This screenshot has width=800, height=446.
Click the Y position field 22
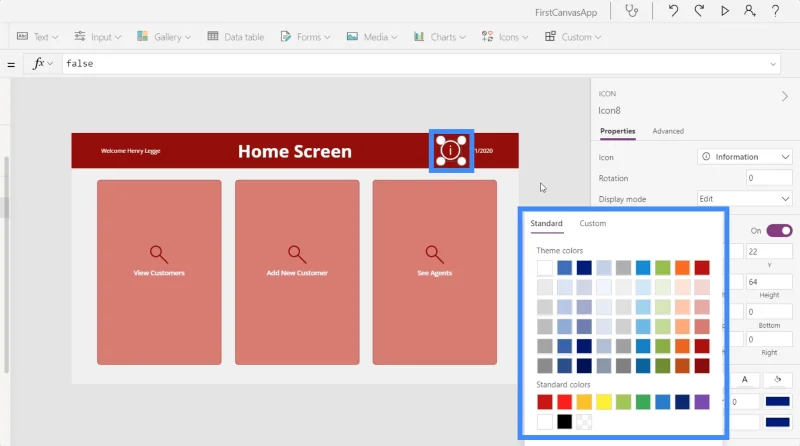click(769, 252)
